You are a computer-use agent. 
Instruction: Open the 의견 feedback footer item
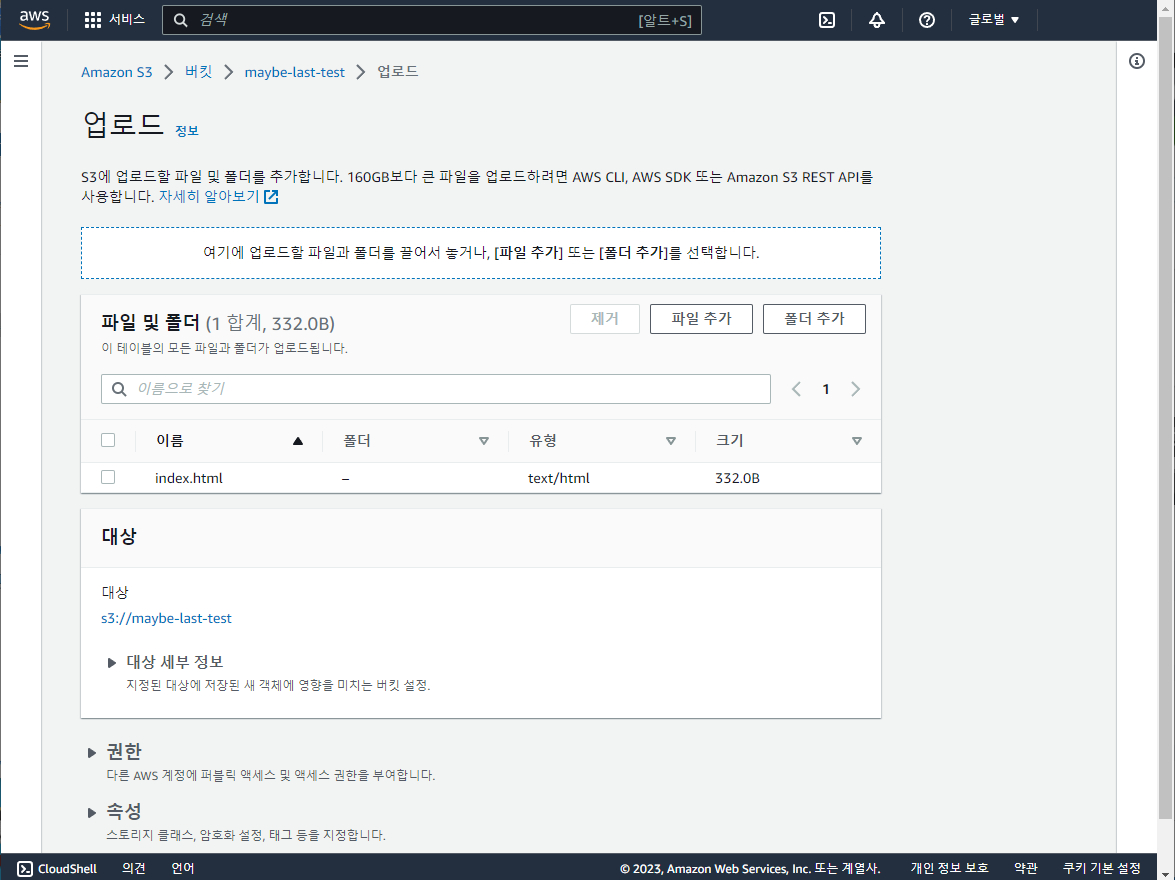point(134,869)
